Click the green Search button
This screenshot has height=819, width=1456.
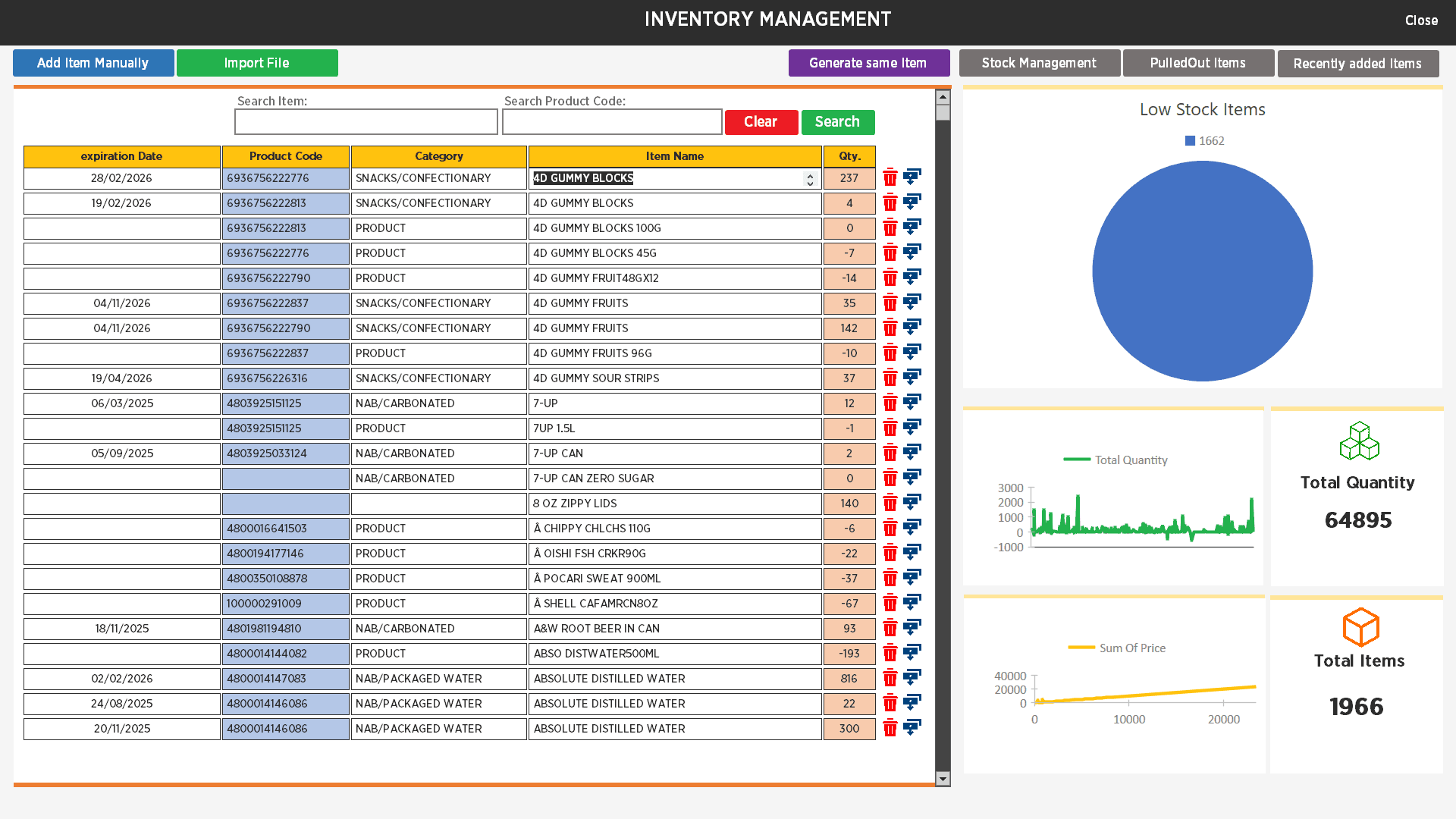(838, 122)
